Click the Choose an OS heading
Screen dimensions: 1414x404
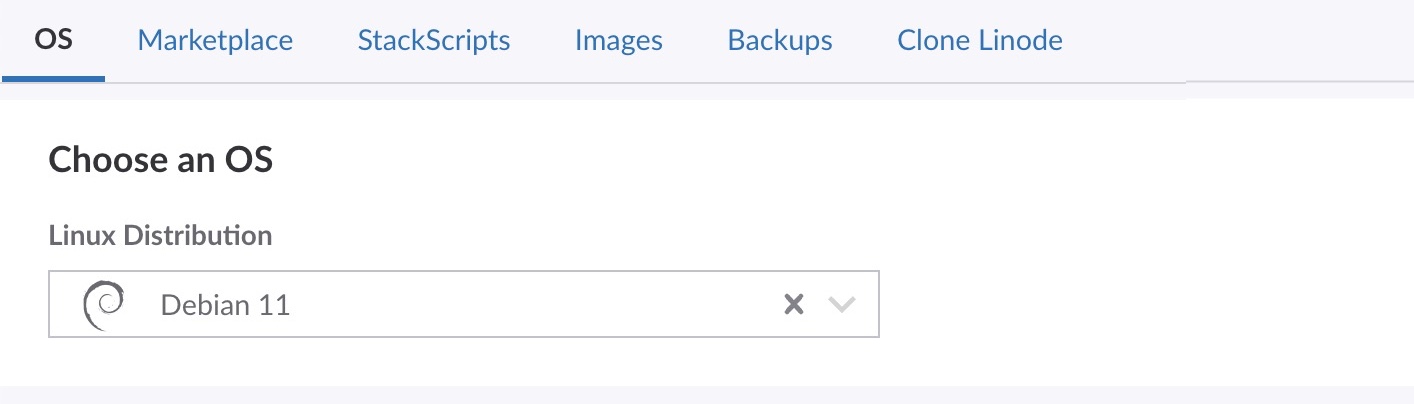[x=160, y=160]
